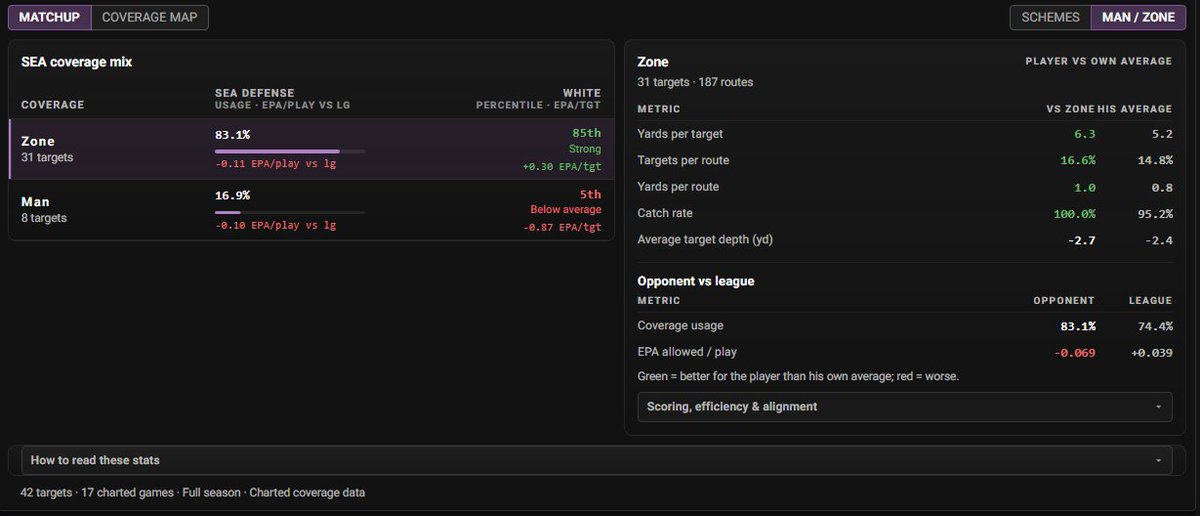Click the VS ZONE column header
1200x516 pixels.
coord(1070,109)
